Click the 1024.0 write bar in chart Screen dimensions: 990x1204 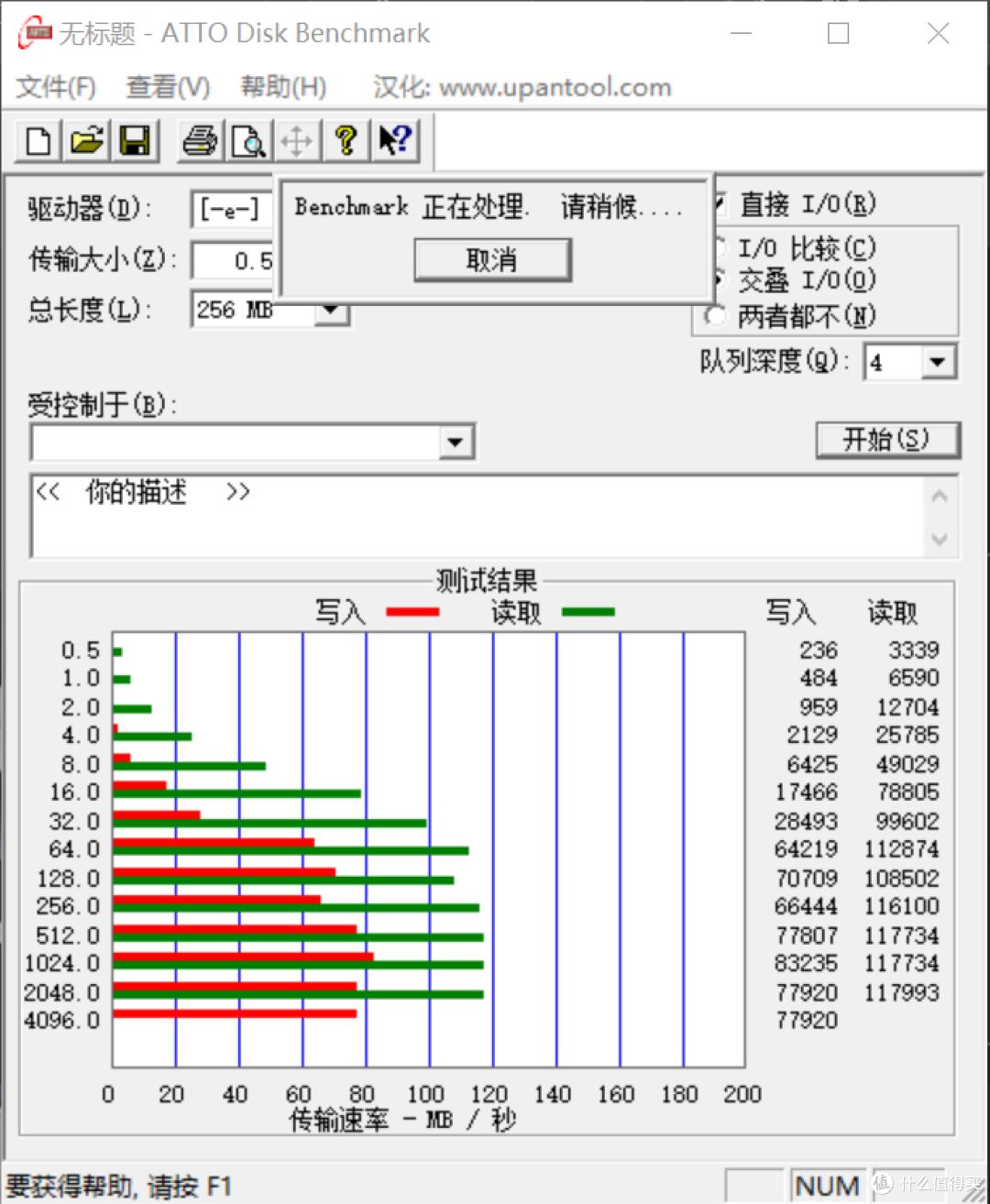(x=243, y=957)
